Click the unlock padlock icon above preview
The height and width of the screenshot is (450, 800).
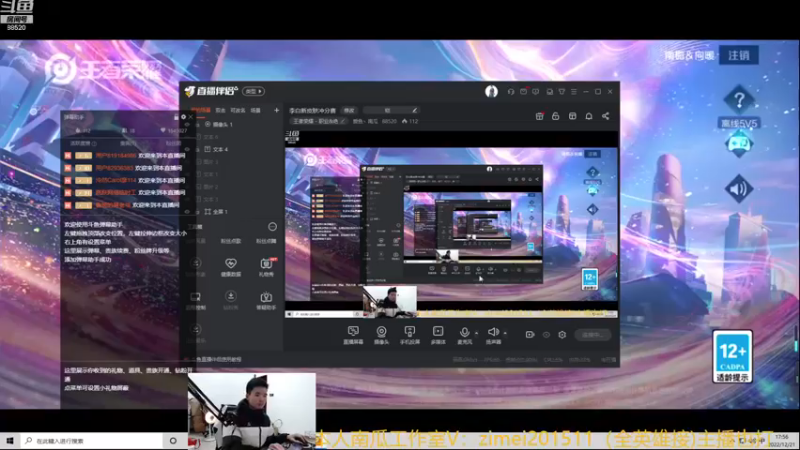click(556, 116)
